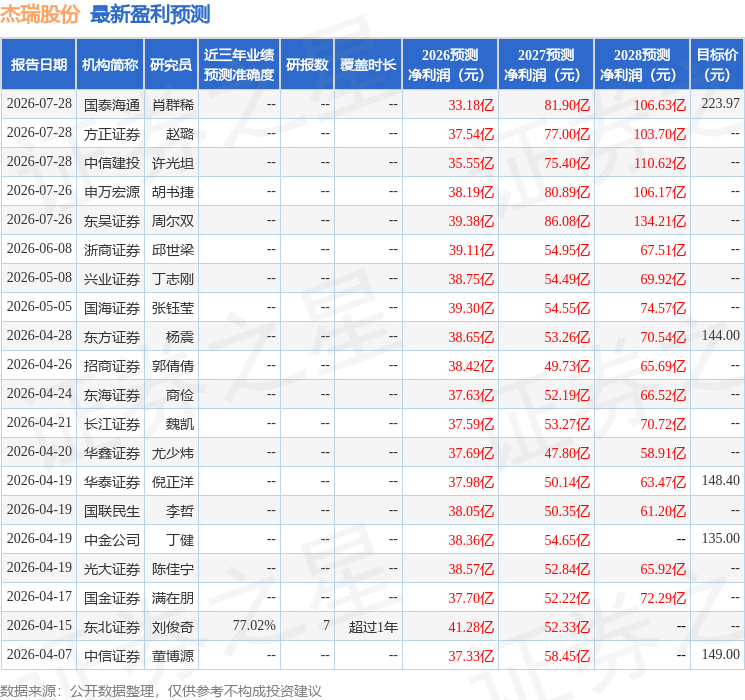
Task: Click target price 144.00
Action: pyautogui.click(x=720, y=336)
